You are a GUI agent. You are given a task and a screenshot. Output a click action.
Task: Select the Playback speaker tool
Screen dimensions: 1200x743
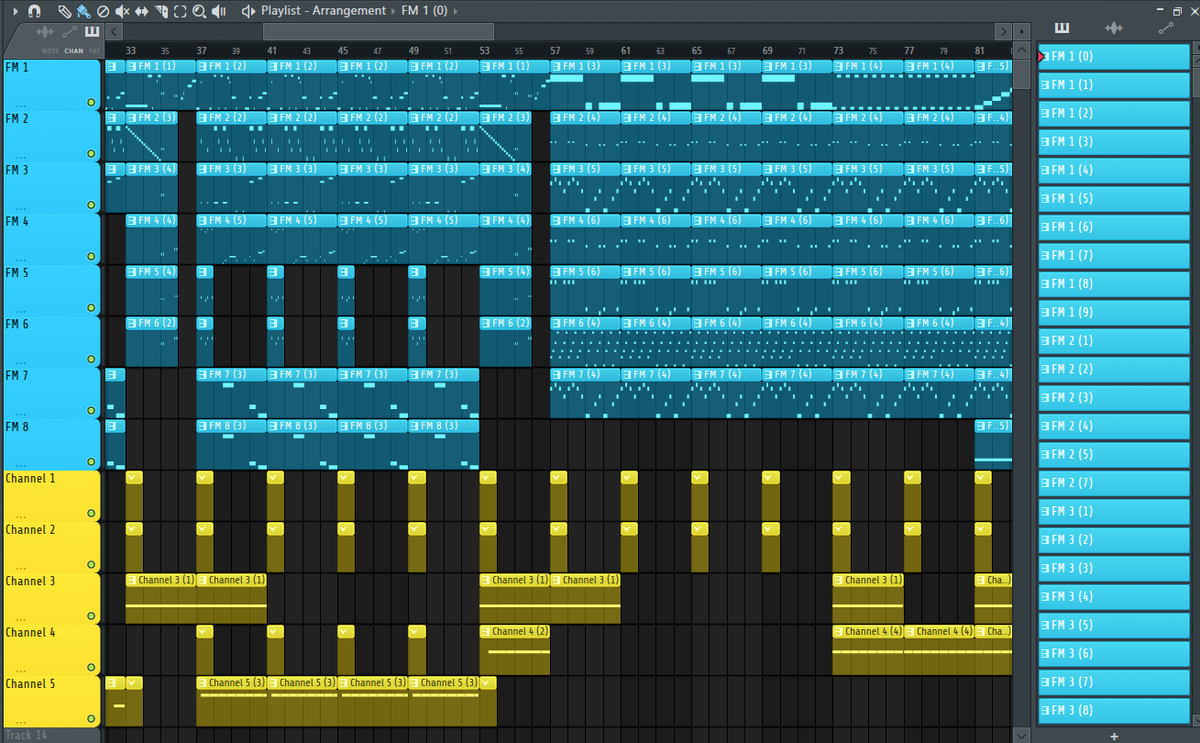point(219,11)
